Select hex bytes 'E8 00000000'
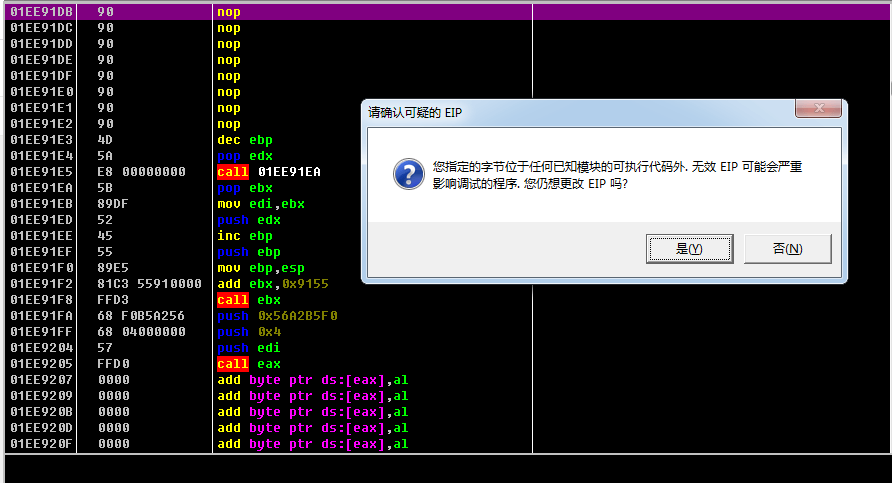The width and height of the screenshot is (892, 483). [x=141, y=172]
